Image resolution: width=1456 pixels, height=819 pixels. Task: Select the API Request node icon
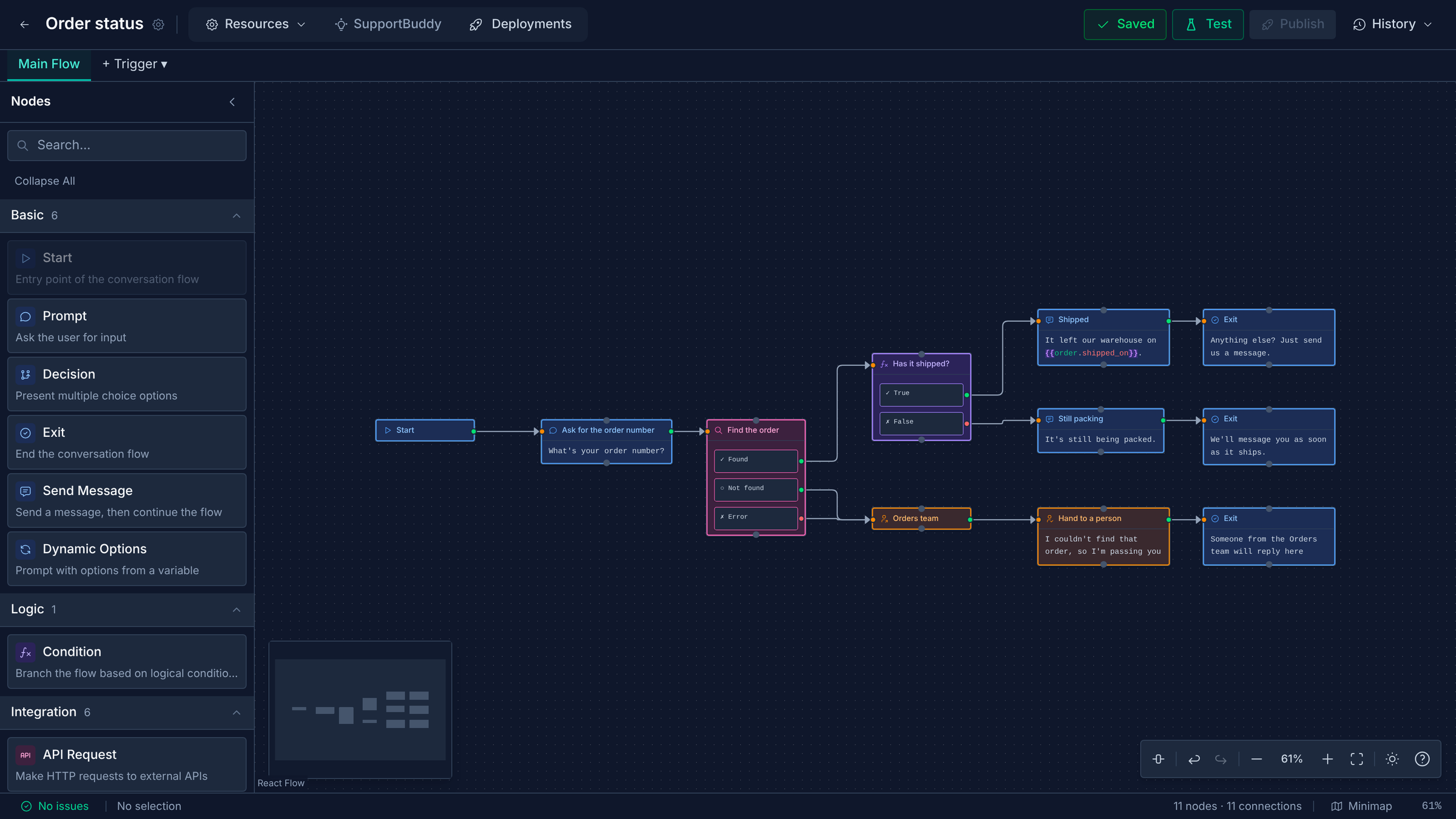pyautogui.click(x=25, y=755)
